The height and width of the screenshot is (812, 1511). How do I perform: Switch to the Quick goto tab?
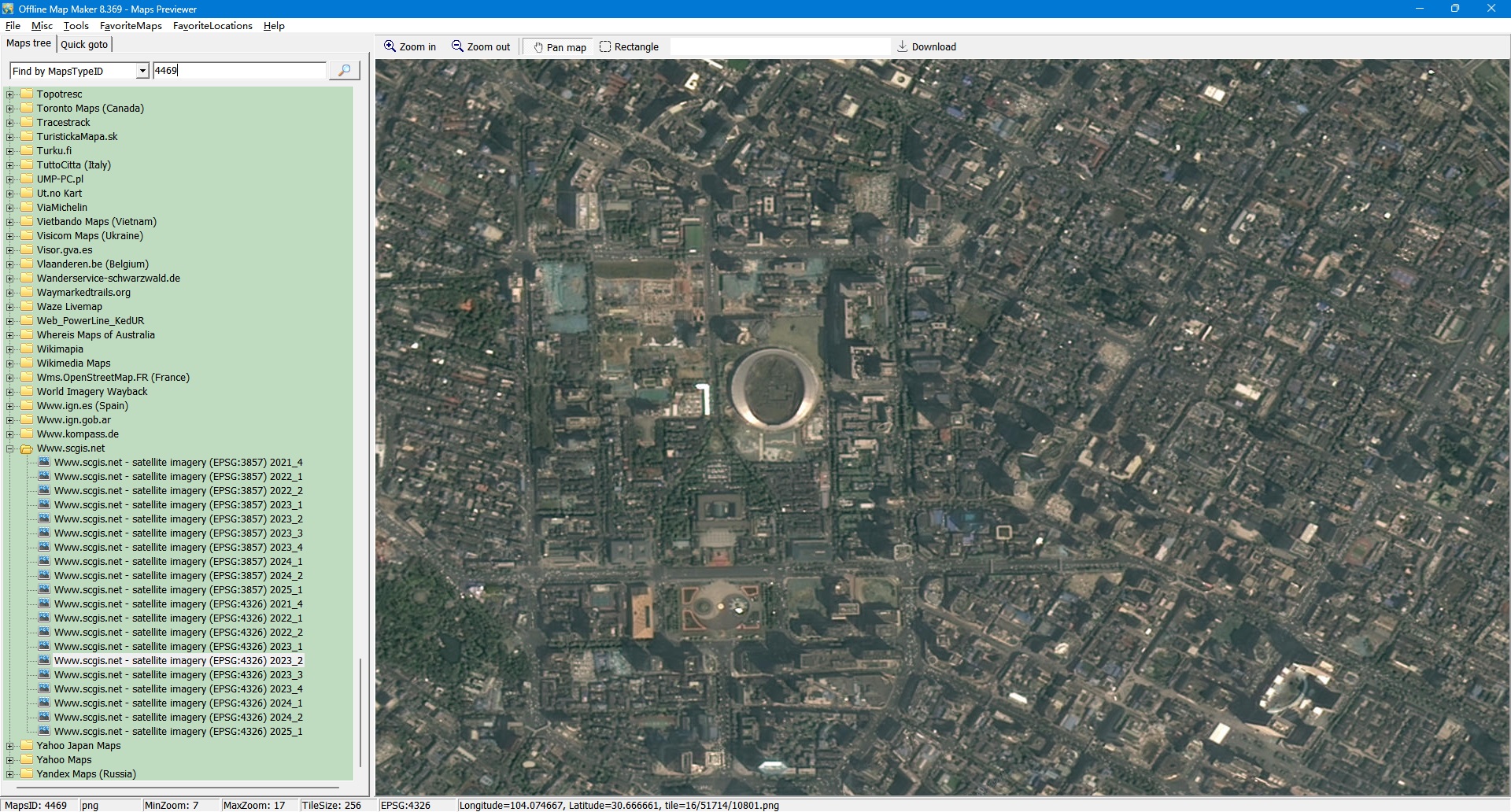point(84,44)
